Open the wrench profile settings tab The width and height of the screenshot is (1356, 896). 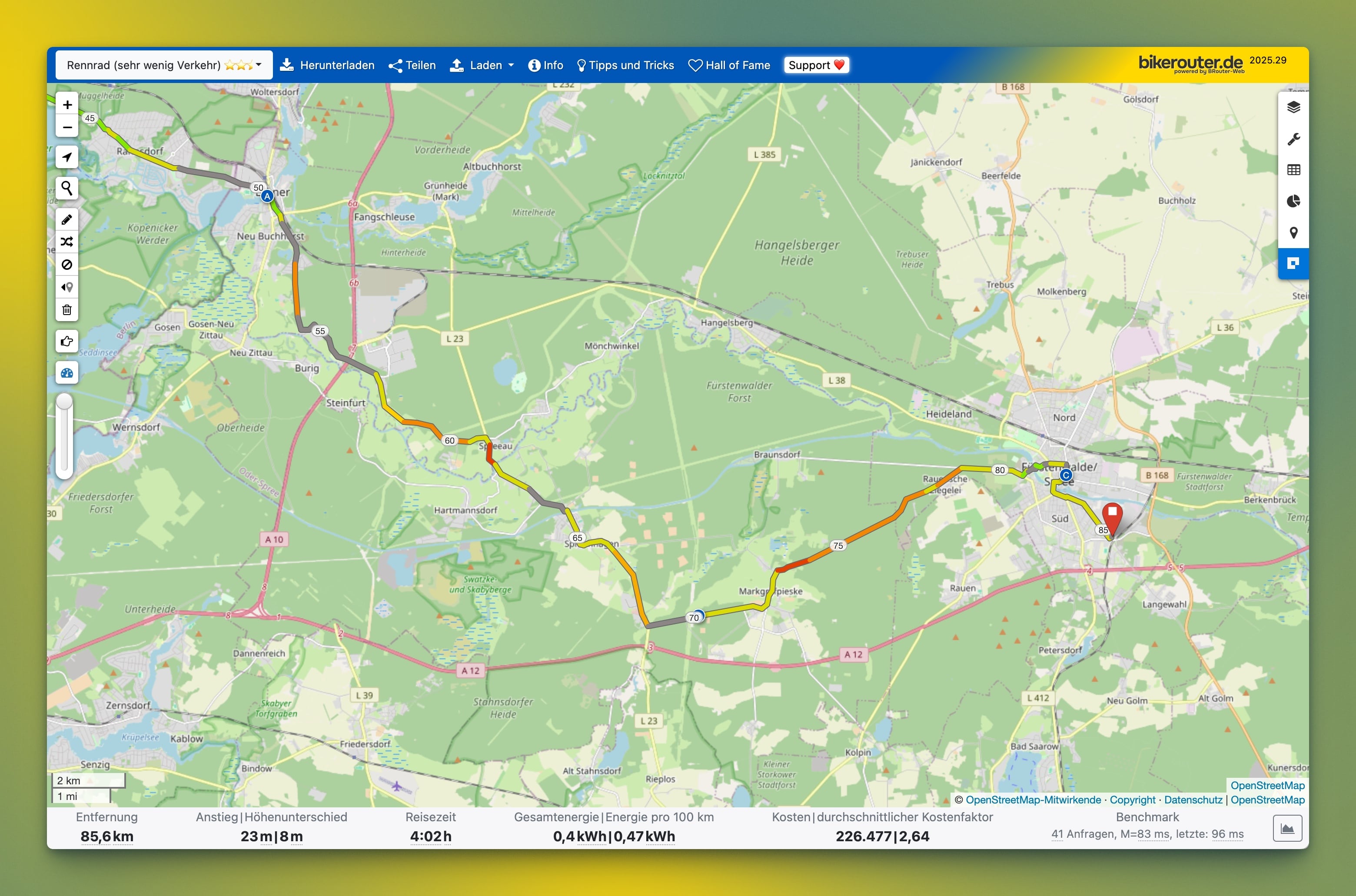(1293, 139)
